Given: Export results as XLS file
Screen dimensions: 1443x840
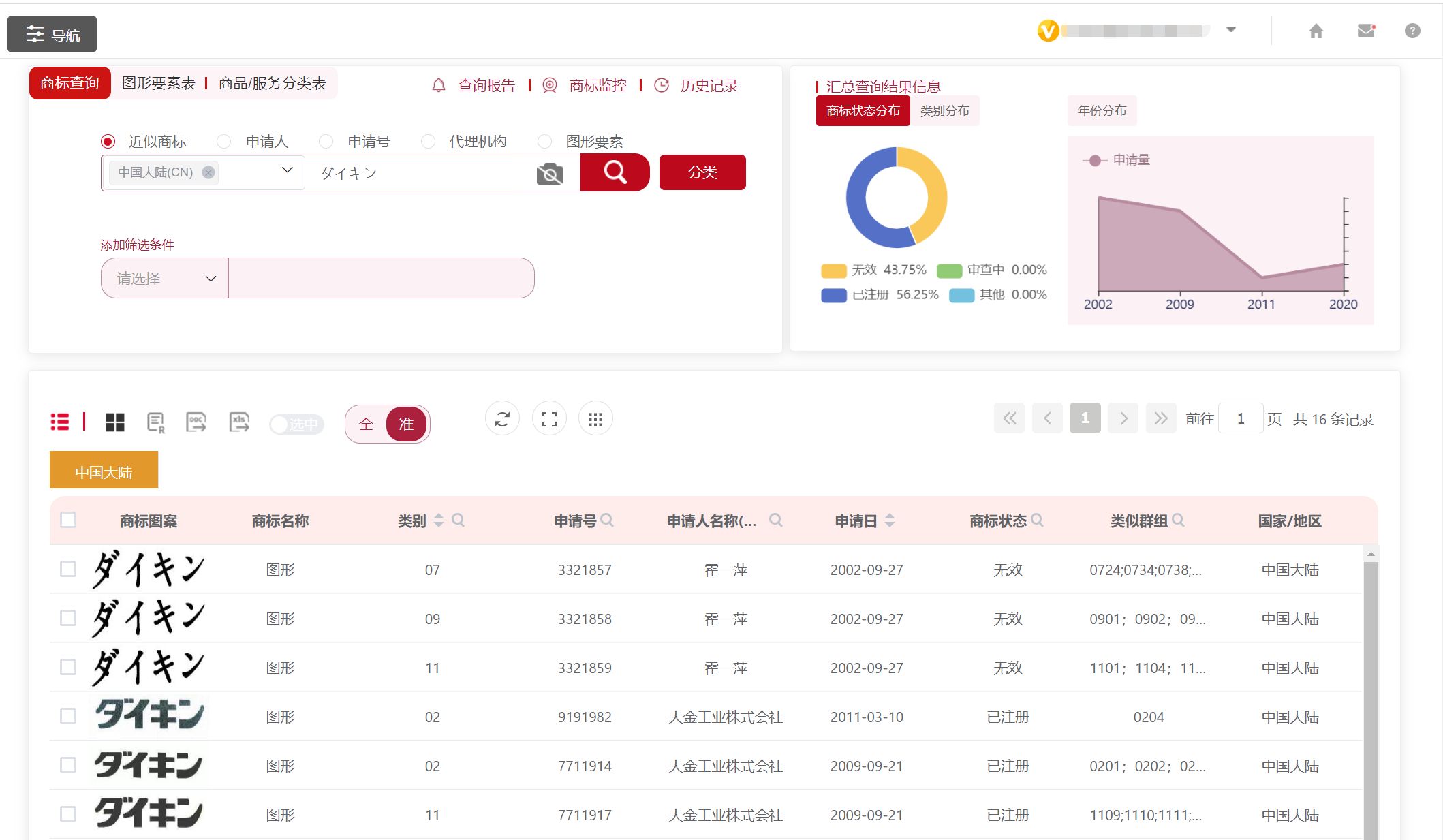Looking at the screenshot, I should [239, 422].
